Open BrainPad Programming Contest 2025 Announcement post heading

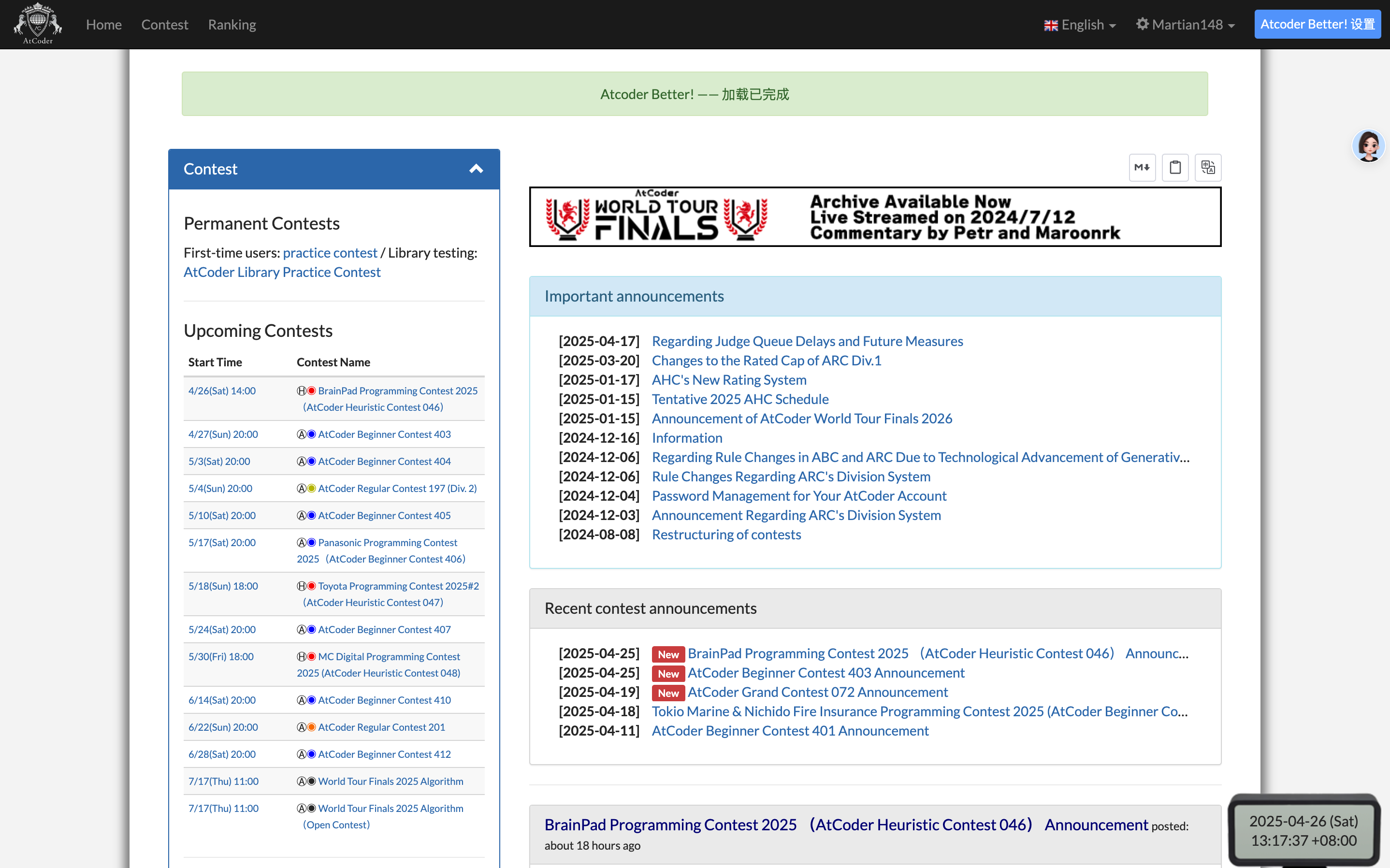click(846, 825)
